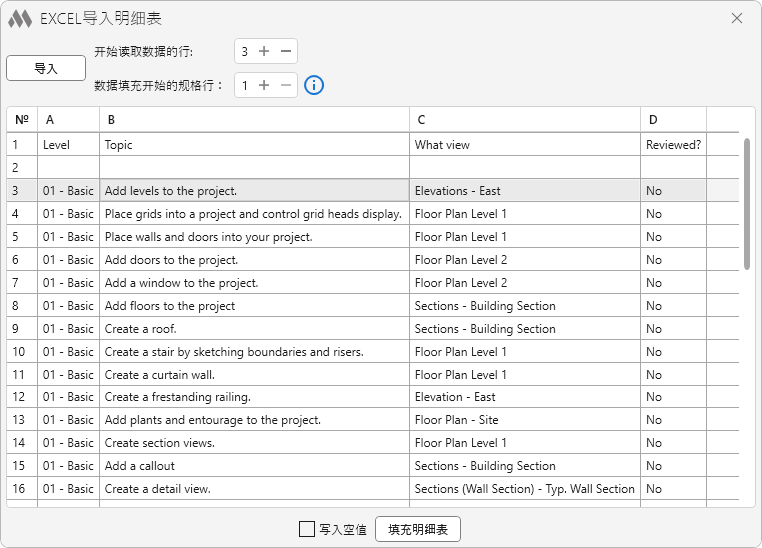Increment the fill start spec row number
This screenshot has width=762, height=548.
pyautogui.click(x=264, y=85)
